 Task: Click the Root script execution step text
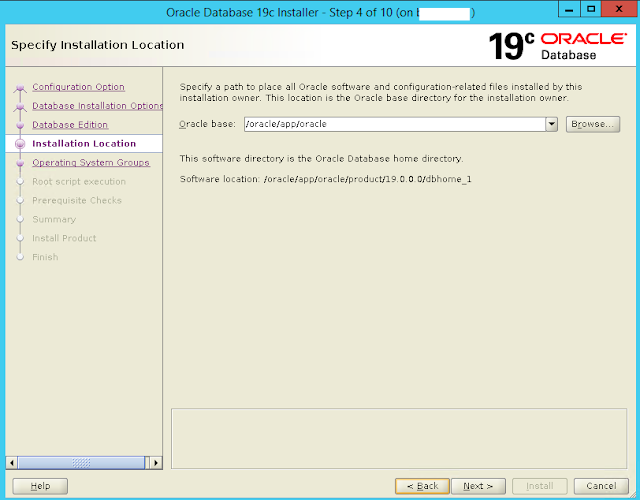[x=79, y=182]
